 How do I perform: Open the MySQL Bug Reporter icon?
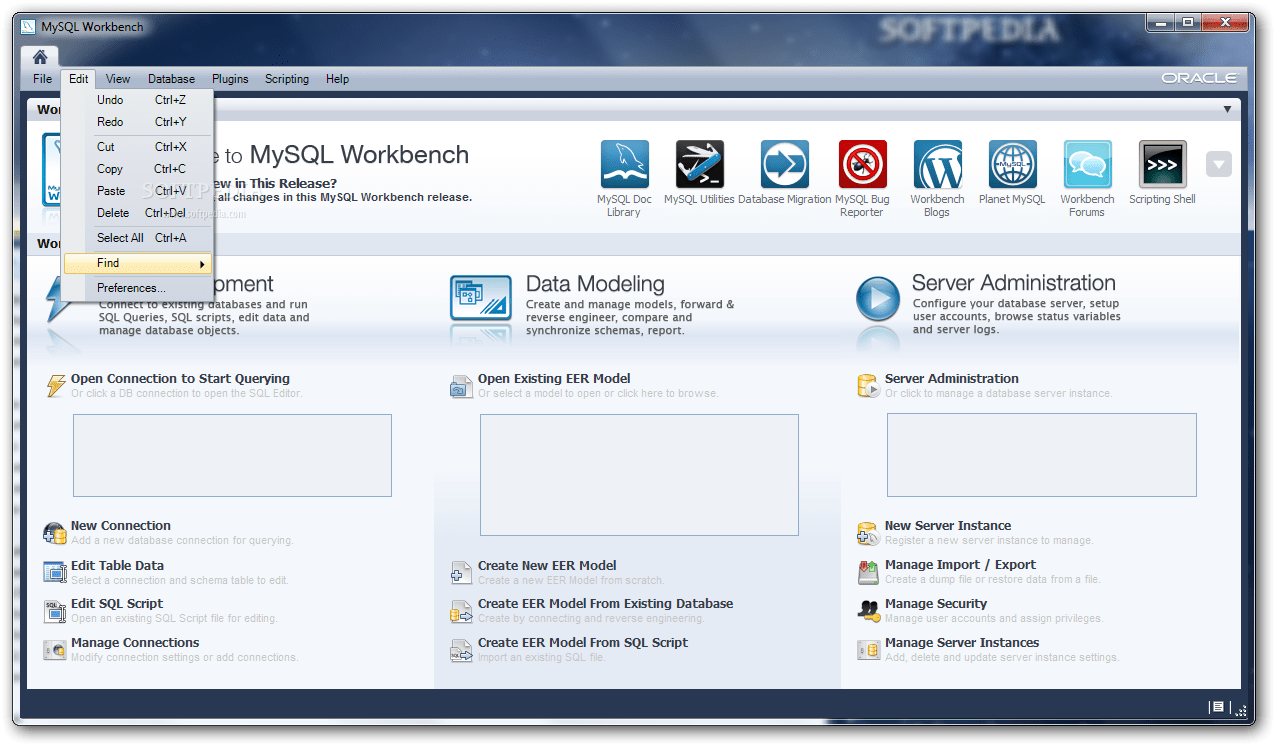tap(862, 164)
